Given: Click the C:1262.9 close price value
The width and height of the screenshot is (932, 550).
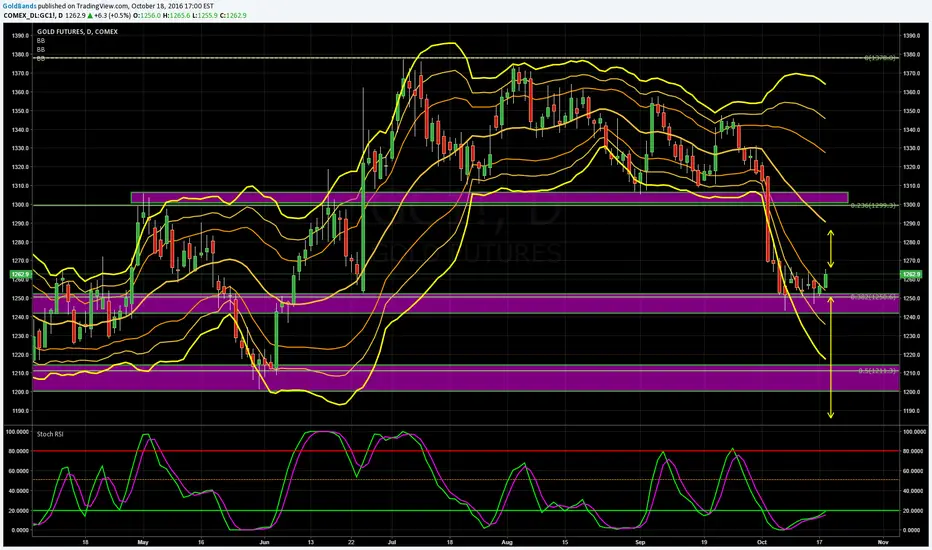Looking at the screenshot, I should 233,15.
